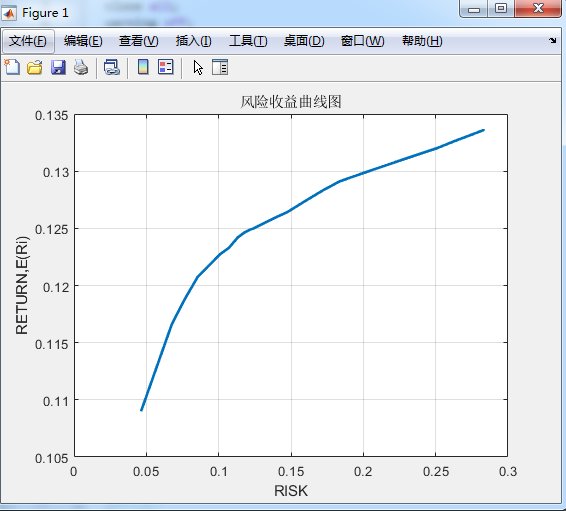Open the Property Inspector panel icon
The width and height of the screenshot is (566, 511).
[220, 67]
